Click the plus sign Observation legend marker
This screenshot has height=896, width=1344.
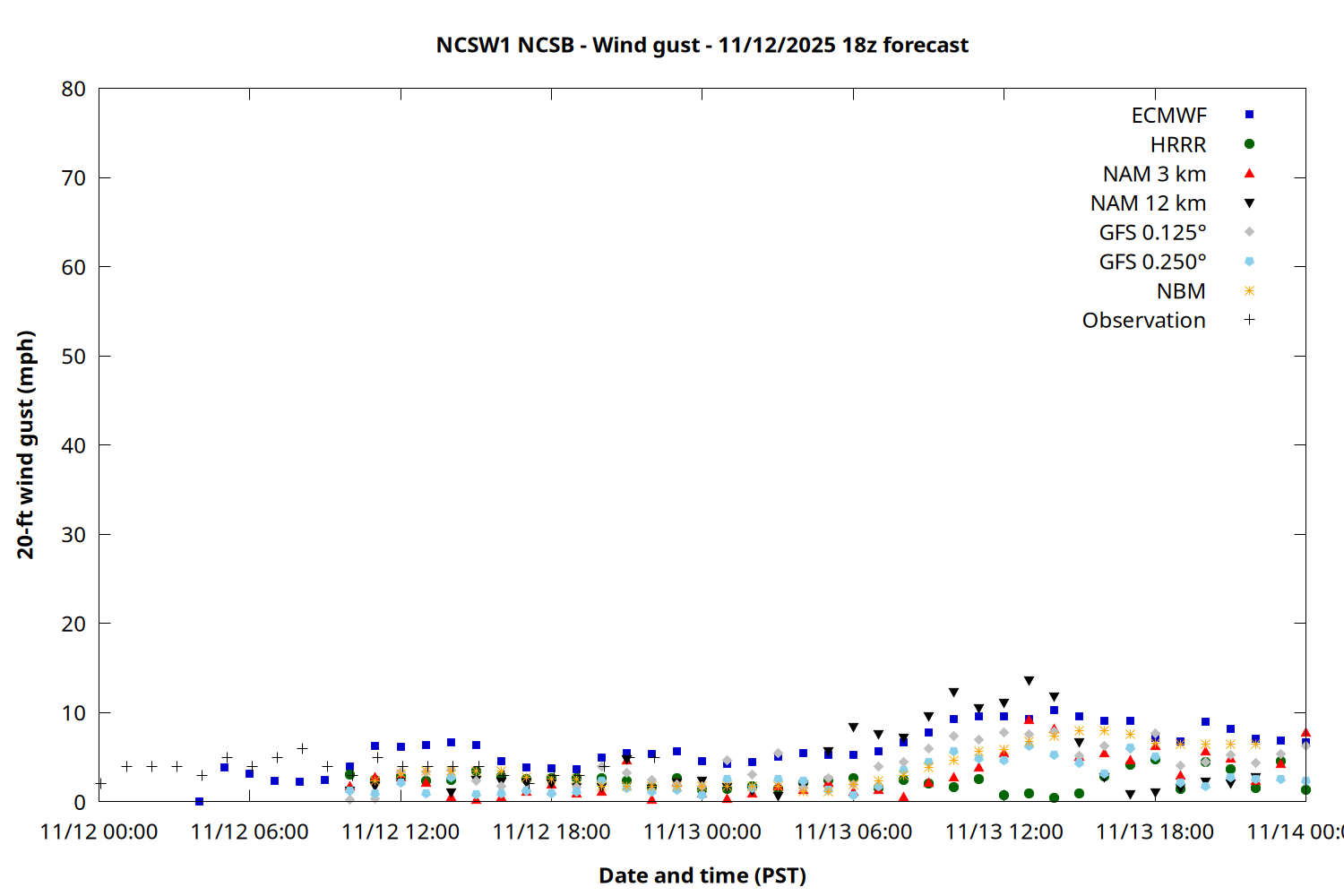point(1249,320)
